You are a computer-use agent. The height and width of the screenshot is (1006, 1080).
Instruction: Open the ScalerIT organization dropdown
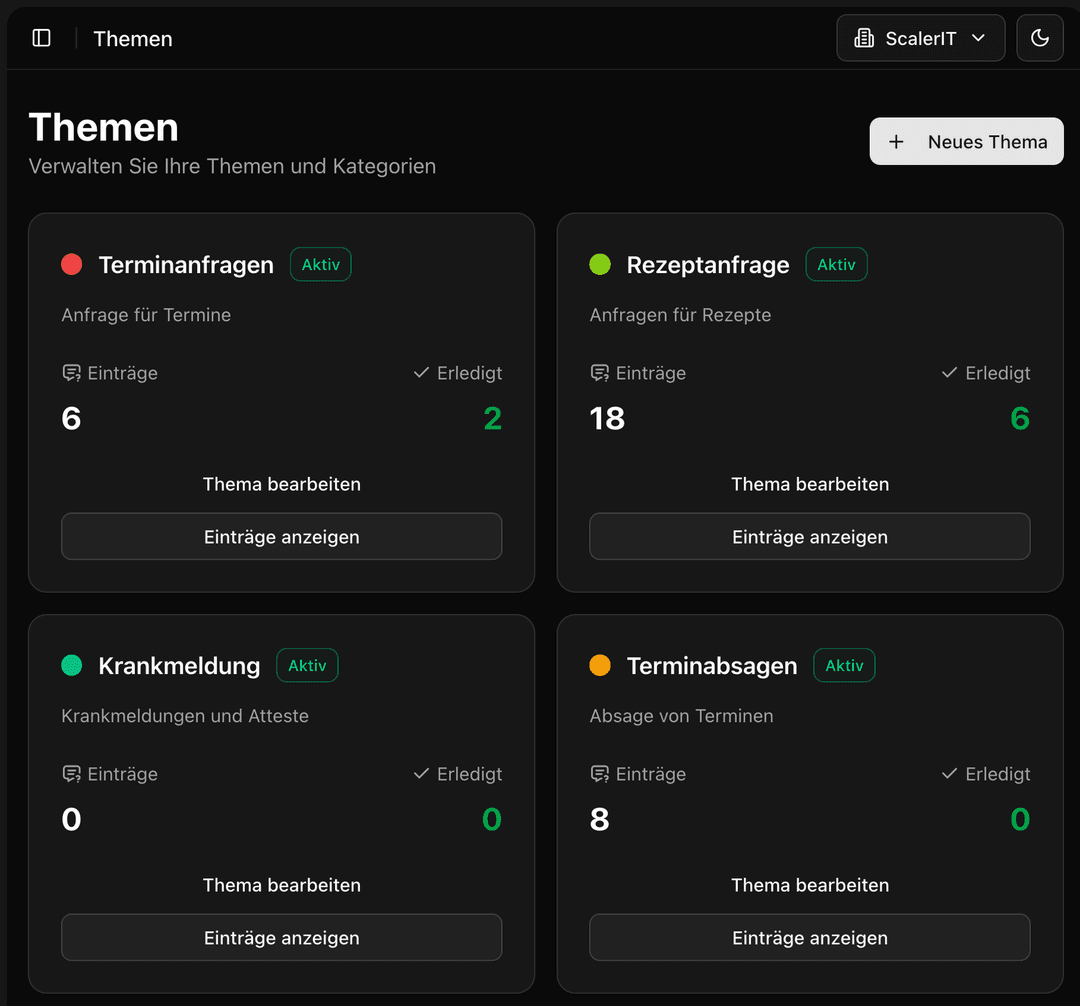[x=920, y=38]
